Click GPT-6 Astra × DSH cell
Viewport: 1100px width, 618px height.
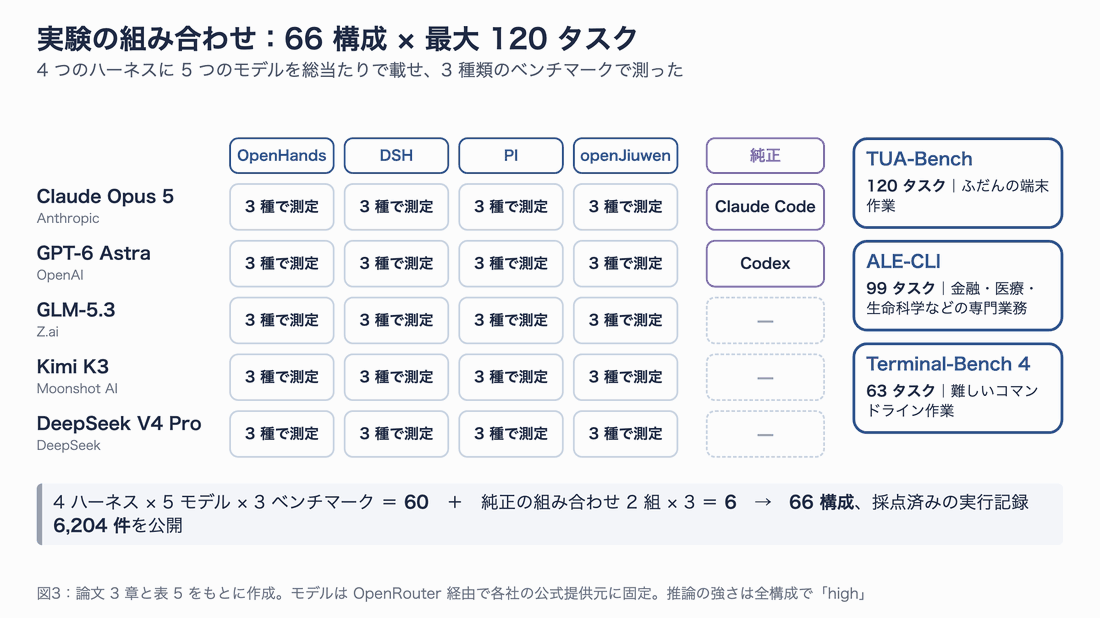pos(396,264)
